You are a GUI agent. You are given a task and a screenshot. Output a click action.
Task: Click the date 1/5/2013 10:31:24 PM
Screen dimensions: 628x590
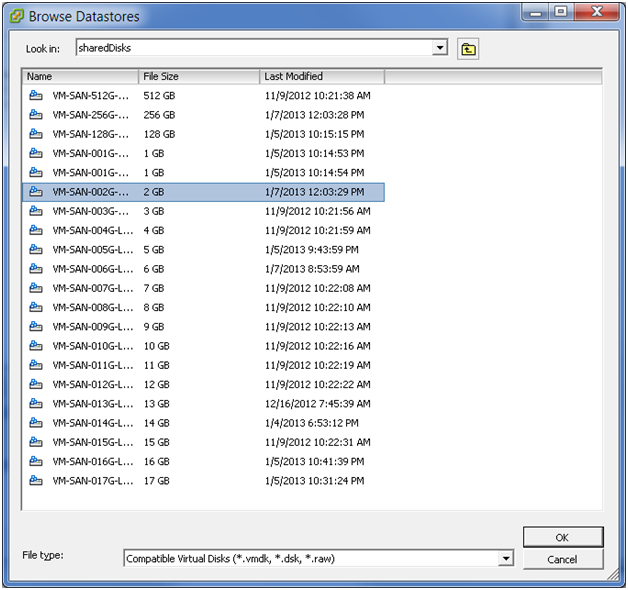(x=314, y=480)
